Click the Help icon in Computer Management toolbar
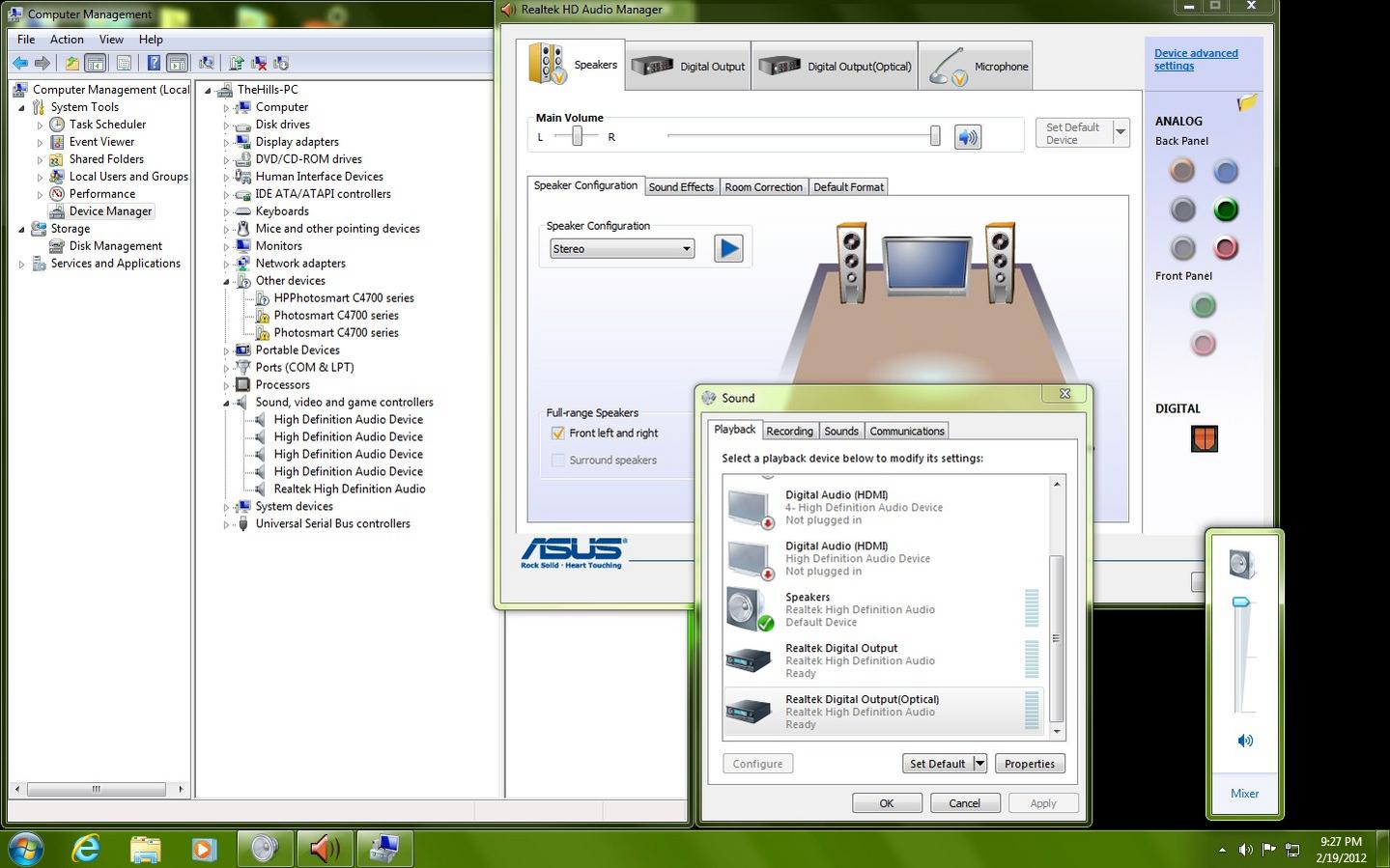This screenshot has width=1390, height=868. click(x=154, y=63)
